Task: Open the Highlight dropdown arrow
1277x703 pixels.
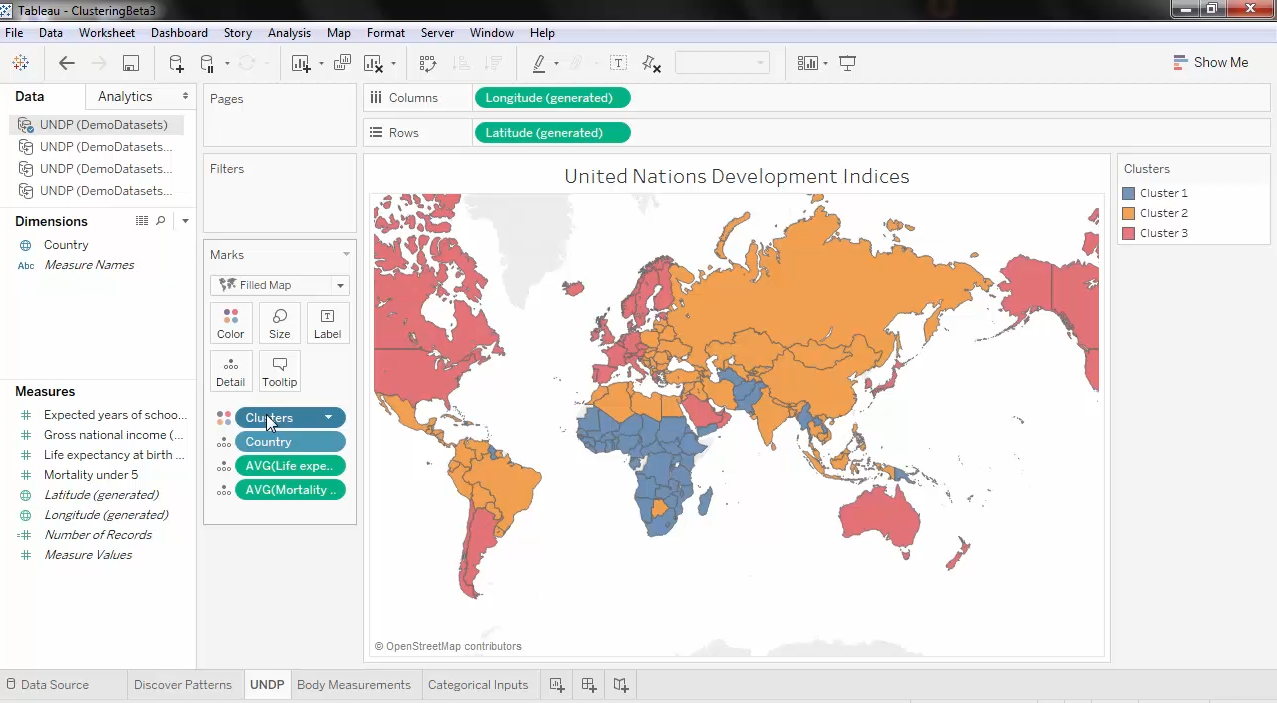Action: [x=556, y=64]
